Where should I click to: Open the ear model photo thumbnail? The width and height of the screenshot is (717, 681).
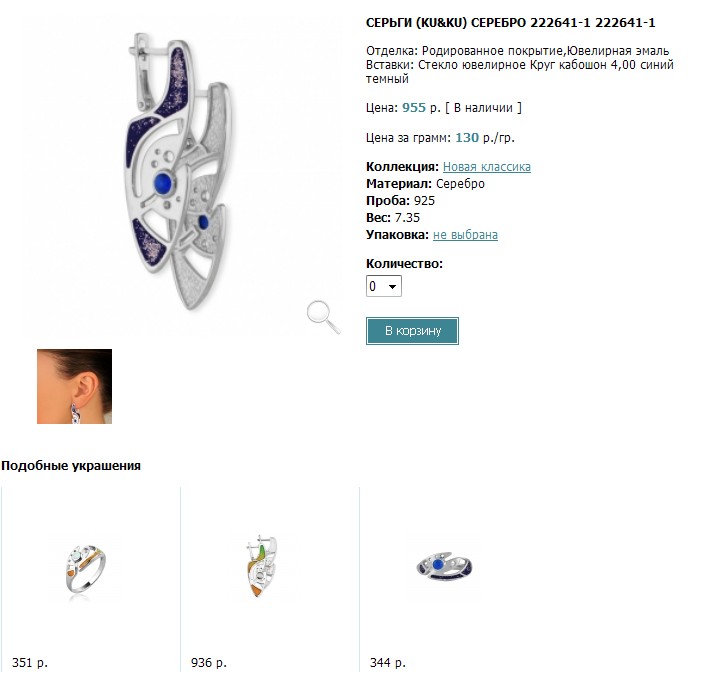point(75,386)
